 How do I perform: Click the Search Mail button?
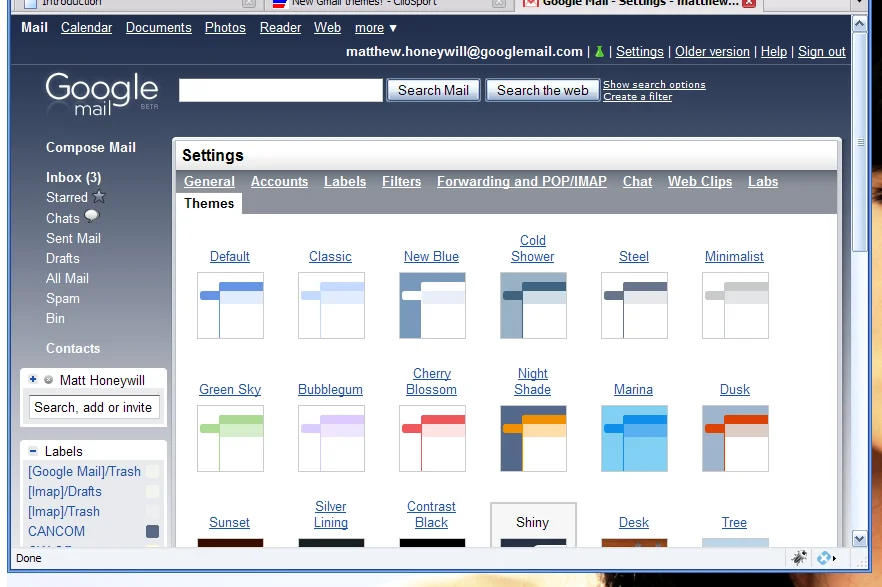point(433,91)
